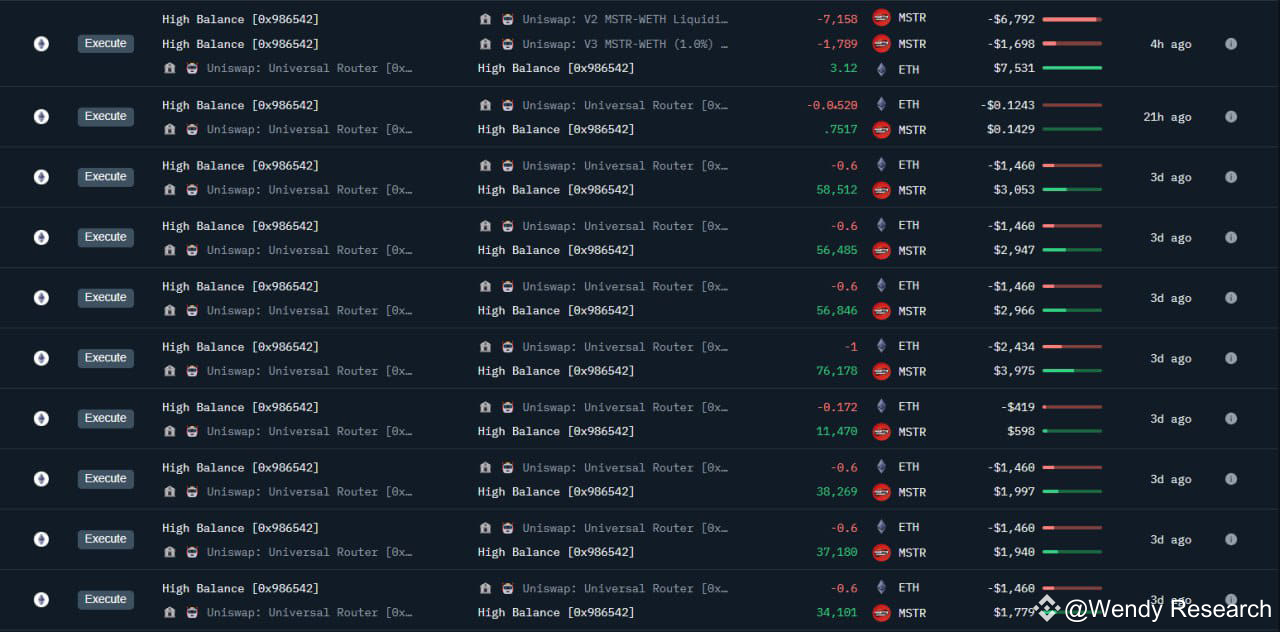Click the robot icon in the 21h ago row
1280x632 pixels.
pyautogui.click(x=191, y=128)
